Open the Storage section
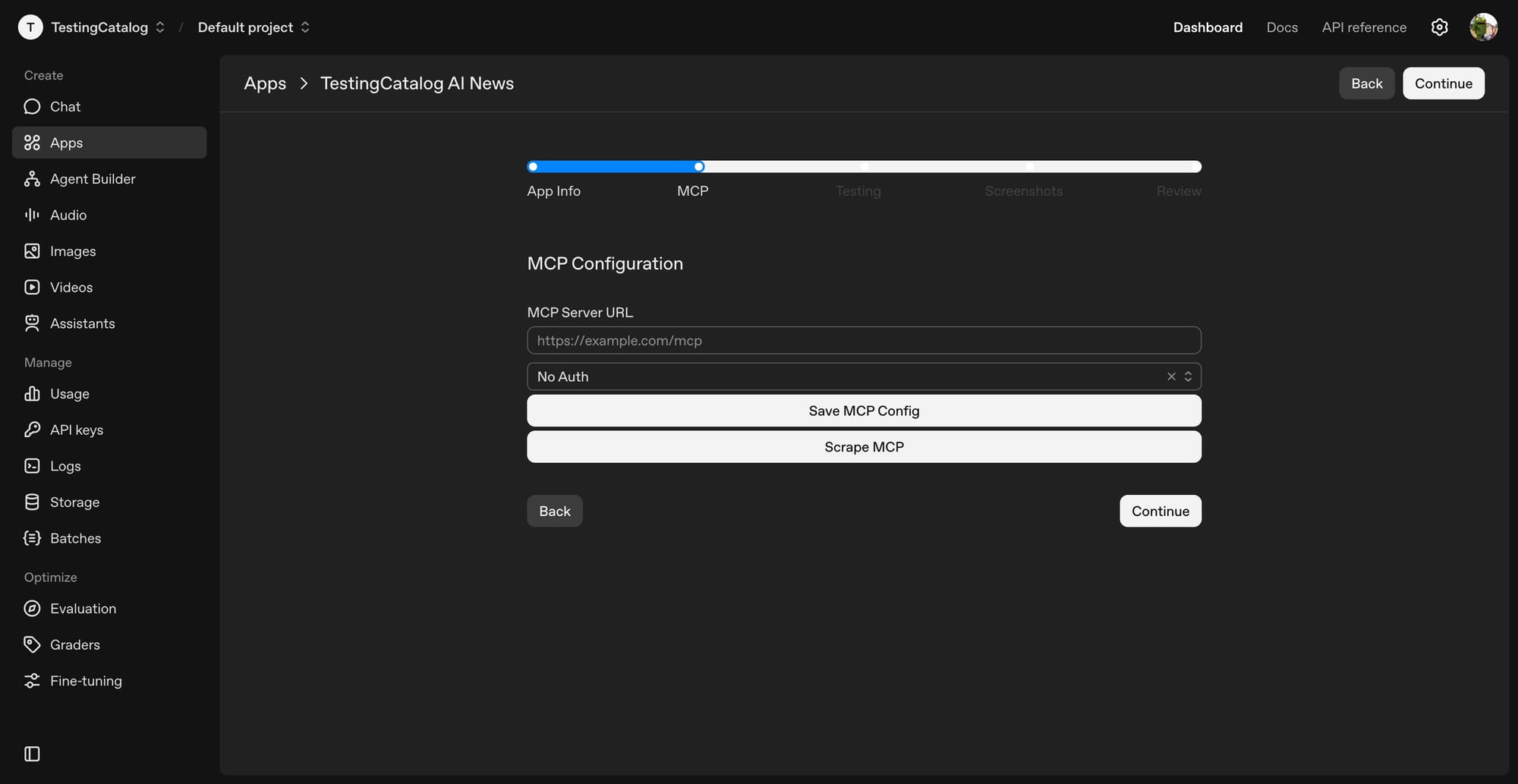 click(74, 502)
